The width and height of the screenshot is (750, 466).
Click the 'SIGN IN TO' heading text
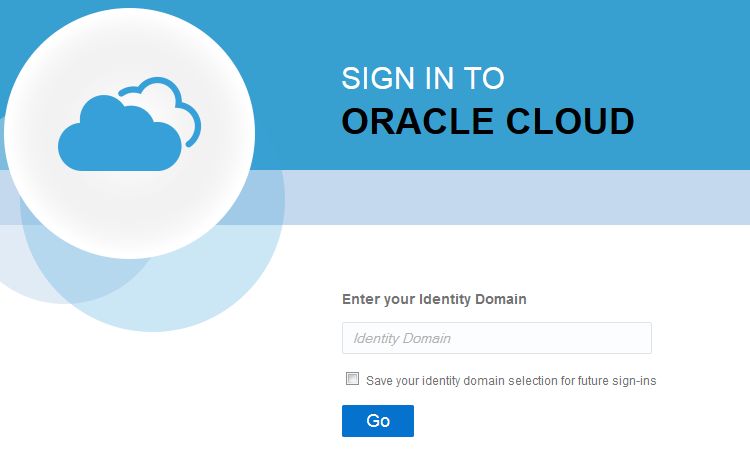(423, 78)
